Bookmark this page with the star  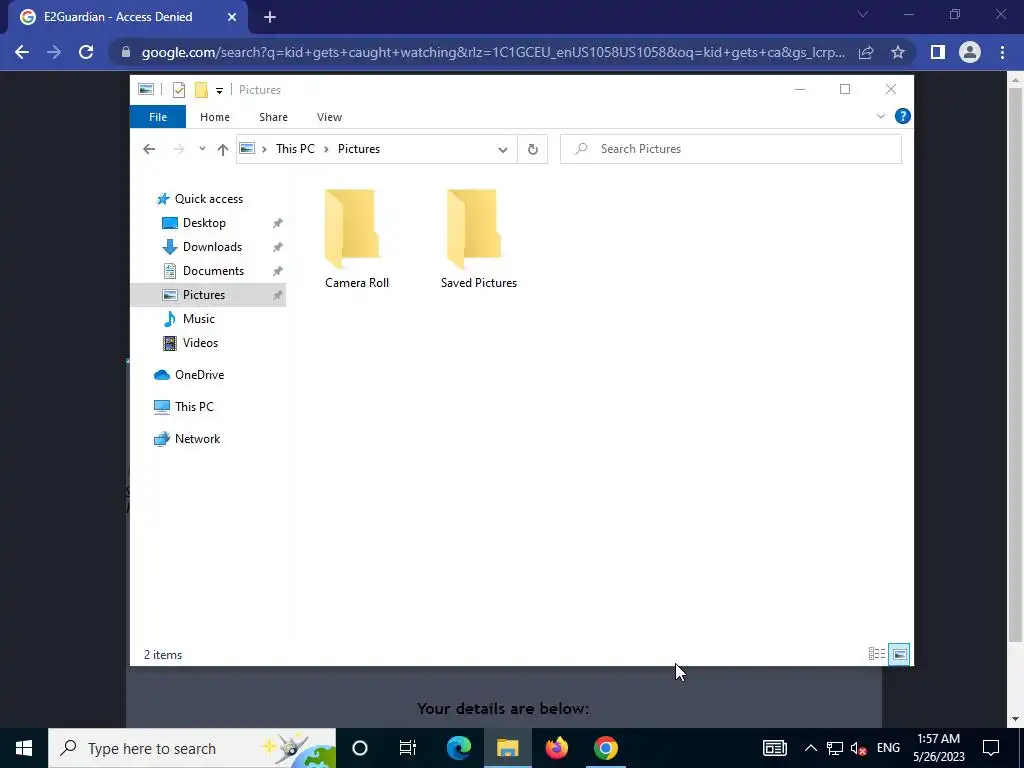898,52
